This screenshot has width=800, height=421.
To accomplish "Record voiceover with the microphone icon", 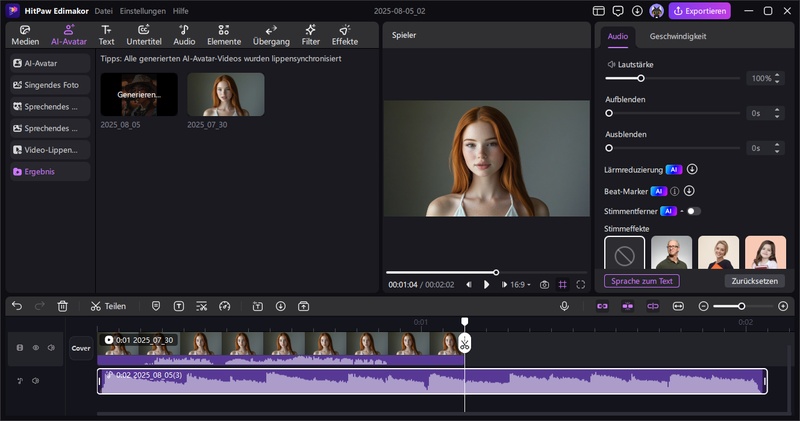I will [x=564, y=306].
